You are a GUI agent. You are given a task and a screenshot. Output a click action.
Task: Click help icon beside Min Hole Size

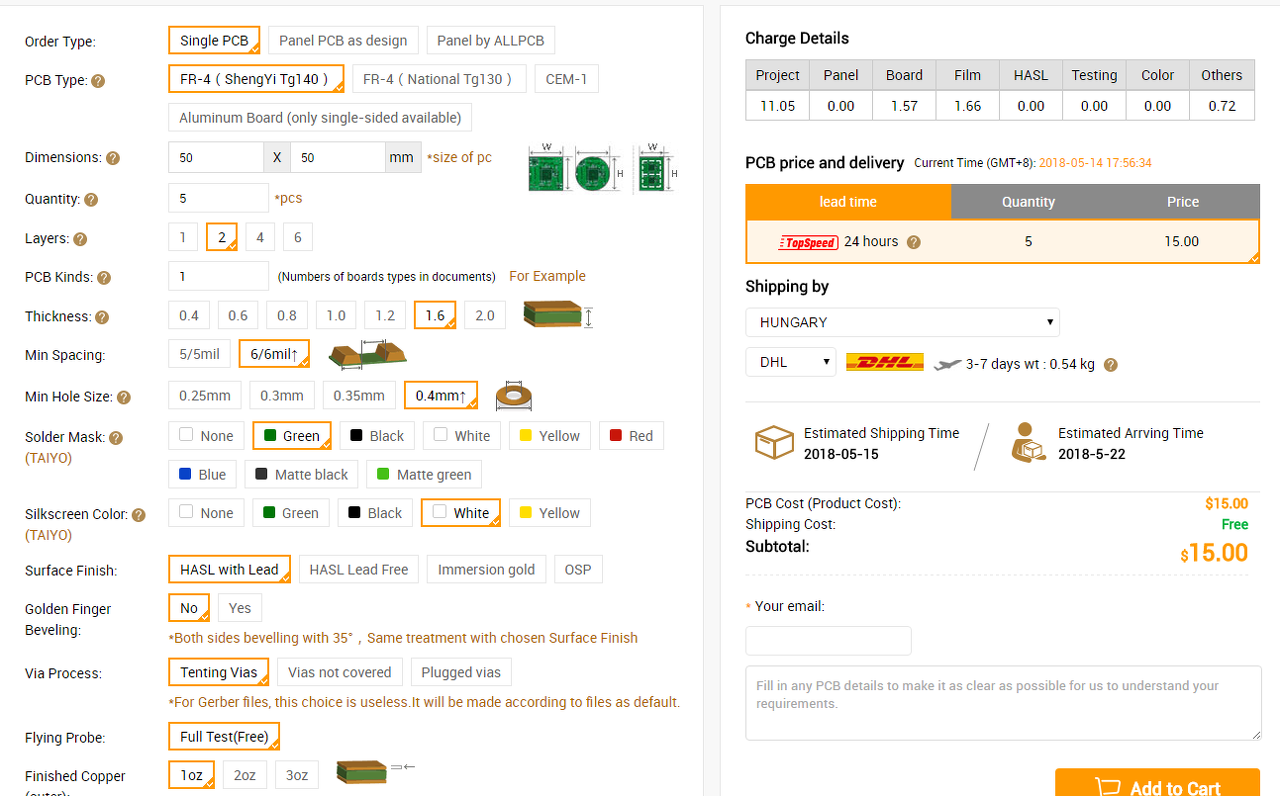[124, 397]
